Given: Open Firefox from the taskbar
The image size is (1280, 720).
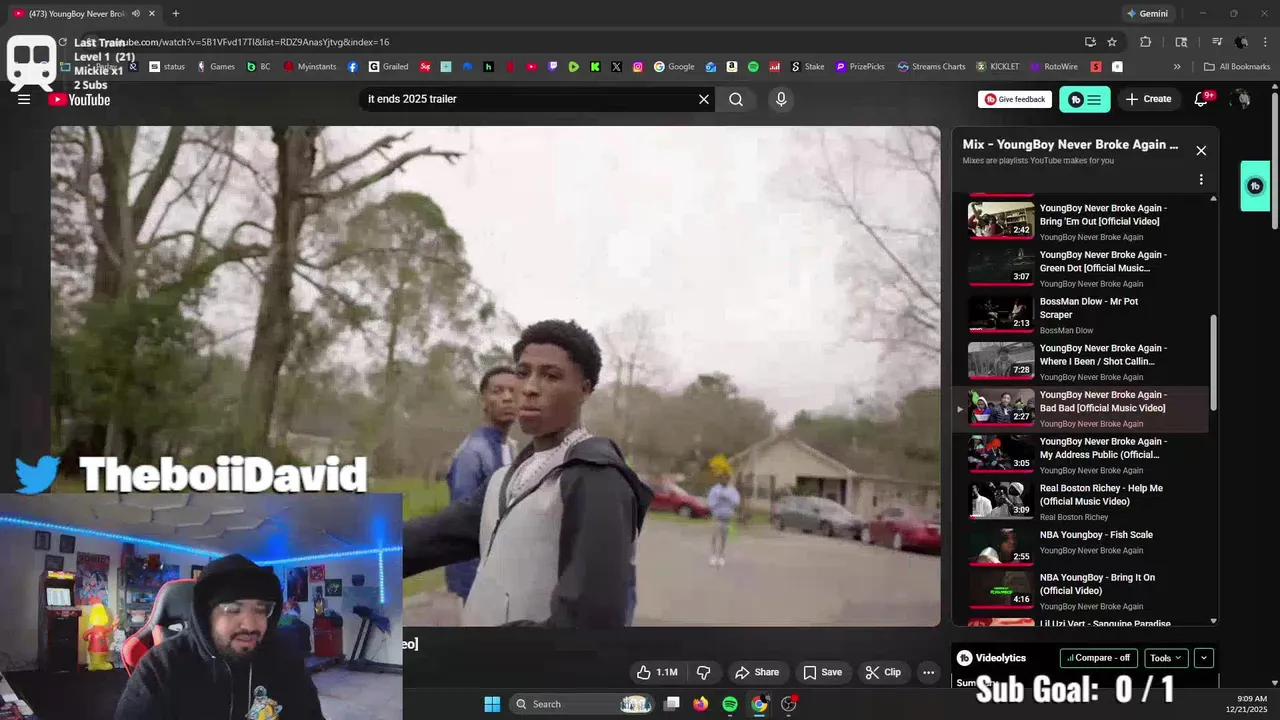Looking at the screenshot, I should click(701, 704).
